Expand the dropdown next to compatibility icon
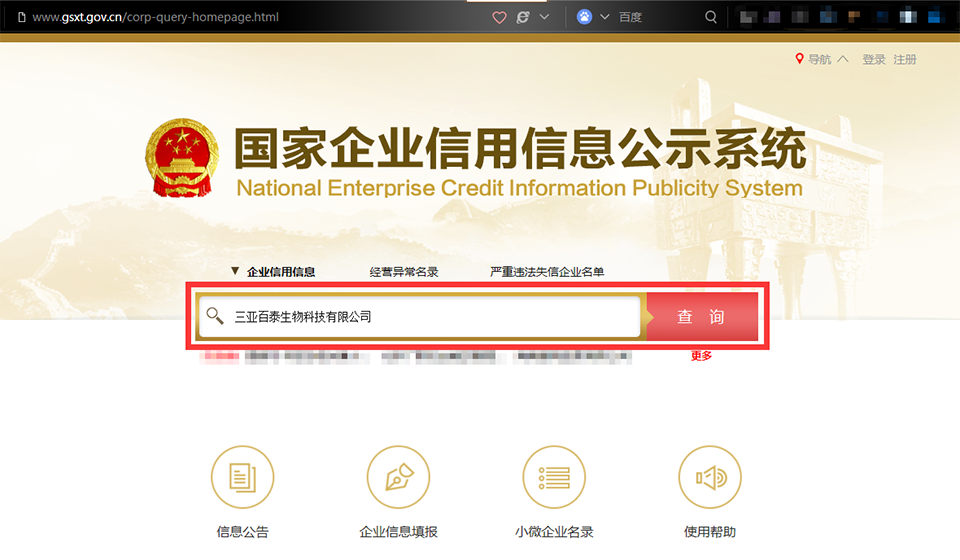960x560 pixels. click(x=544, y=17)
